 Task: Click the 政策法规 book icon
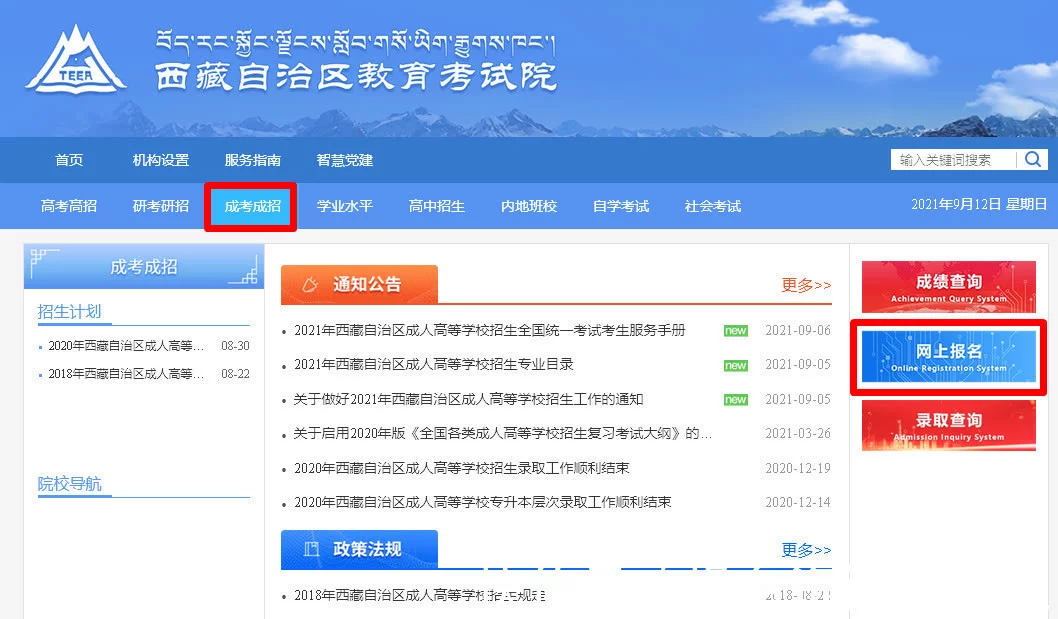[x=310, y=549]
